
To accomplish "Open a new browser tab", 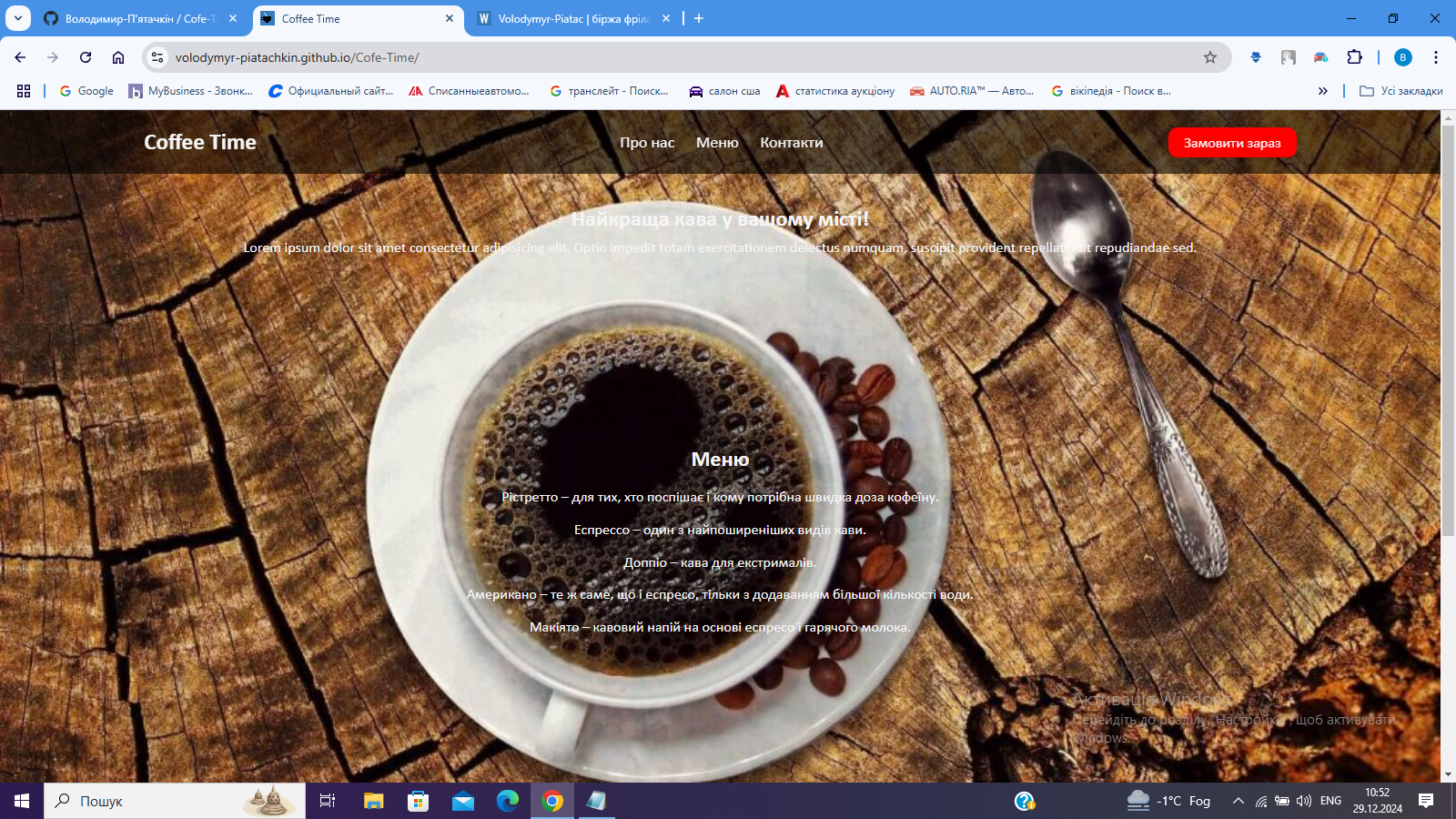I will click(699, 18).
